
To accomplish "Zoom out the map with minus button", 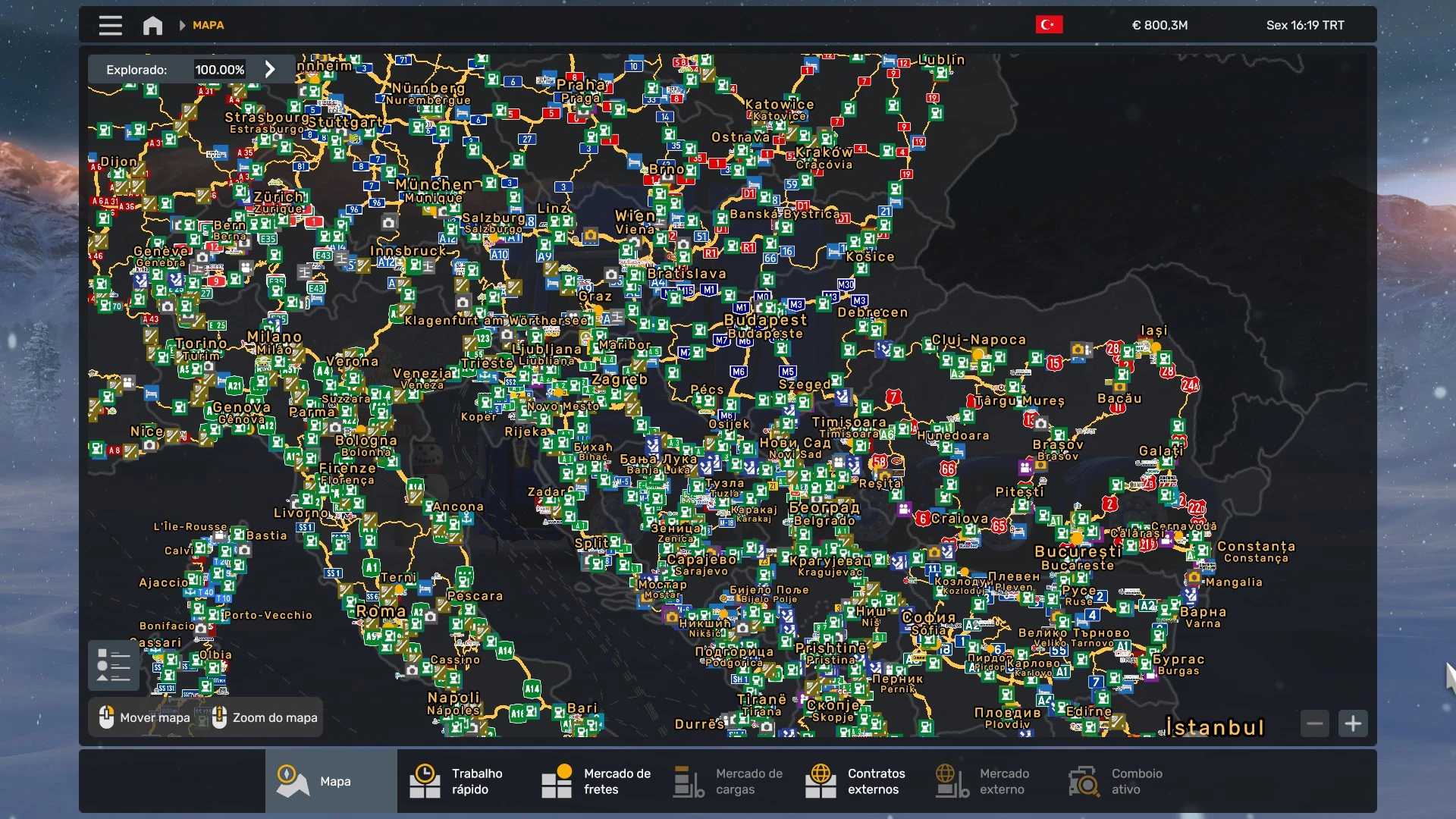I will click(x=1315, y=723).
